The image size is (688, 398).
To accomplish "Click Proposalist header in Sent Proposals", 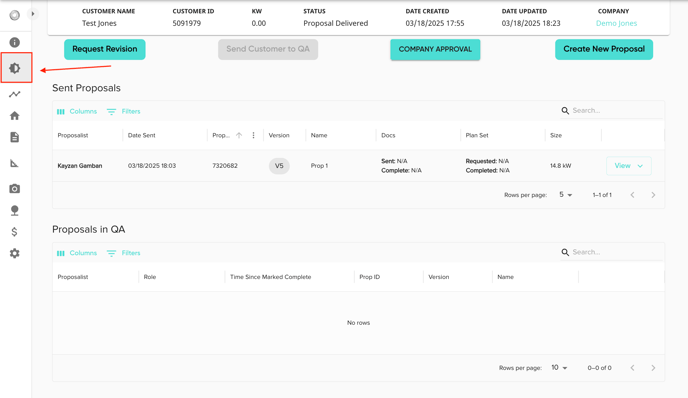I will (73, 135).
